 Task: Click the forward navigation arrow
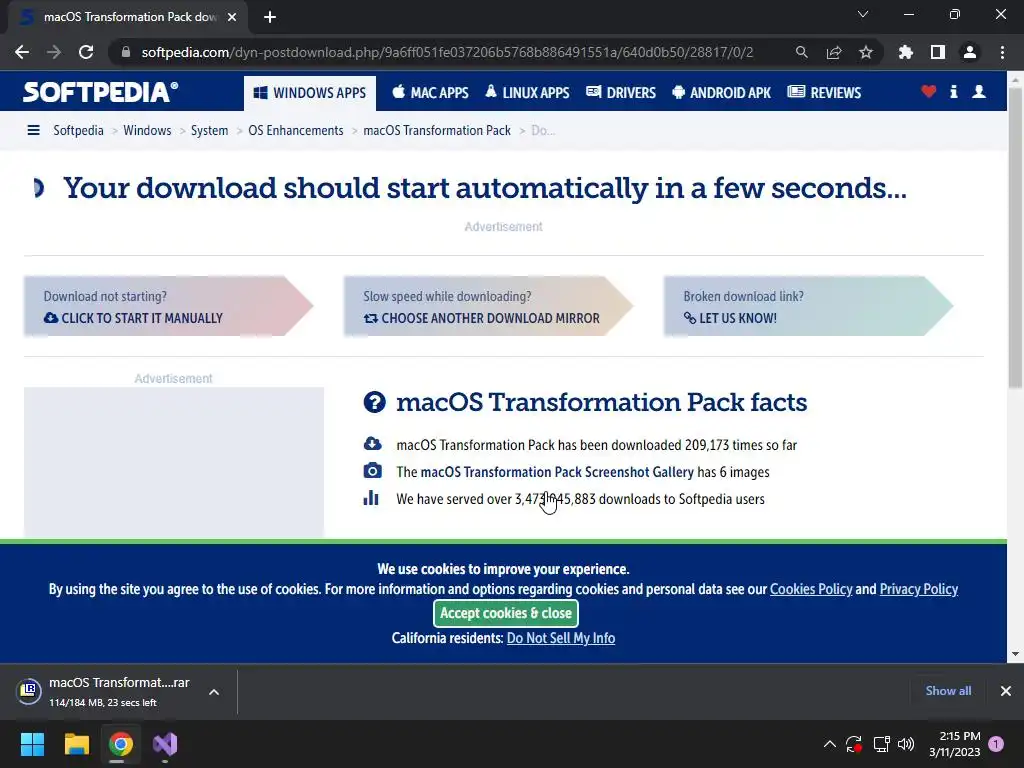(54, 52)
